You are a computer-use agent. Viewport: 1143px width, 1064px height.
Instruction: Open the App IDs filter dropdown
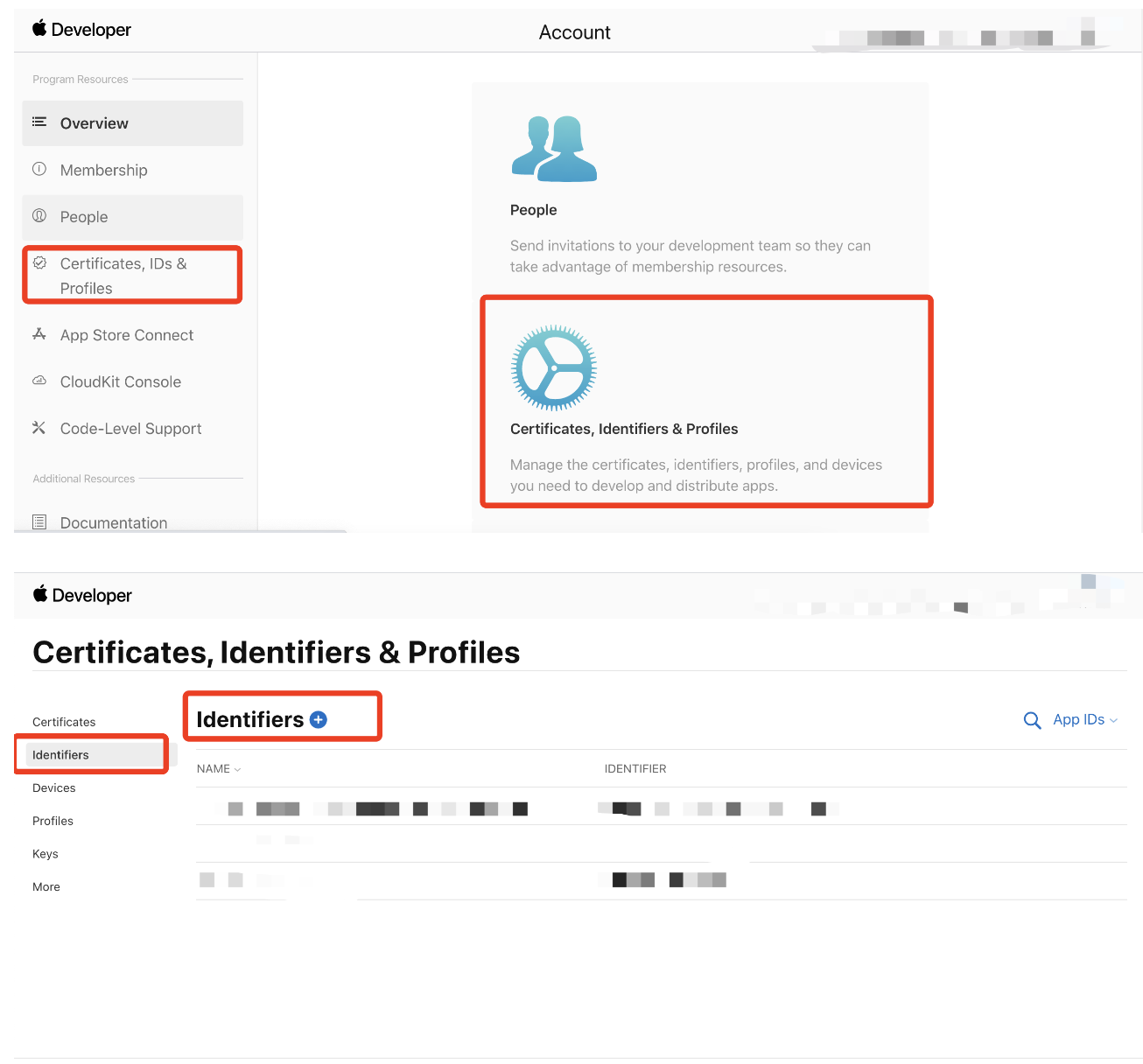click(1085, 719)
